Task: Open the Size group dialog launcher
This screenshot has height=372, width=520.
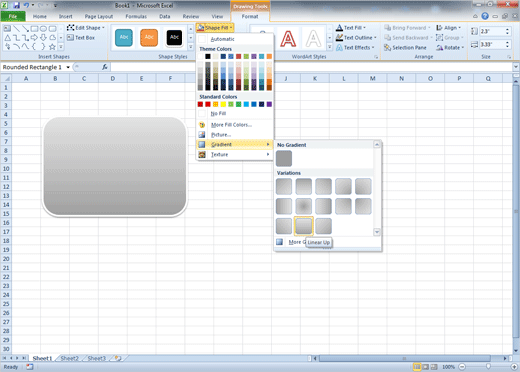Action: click(509, 57)
